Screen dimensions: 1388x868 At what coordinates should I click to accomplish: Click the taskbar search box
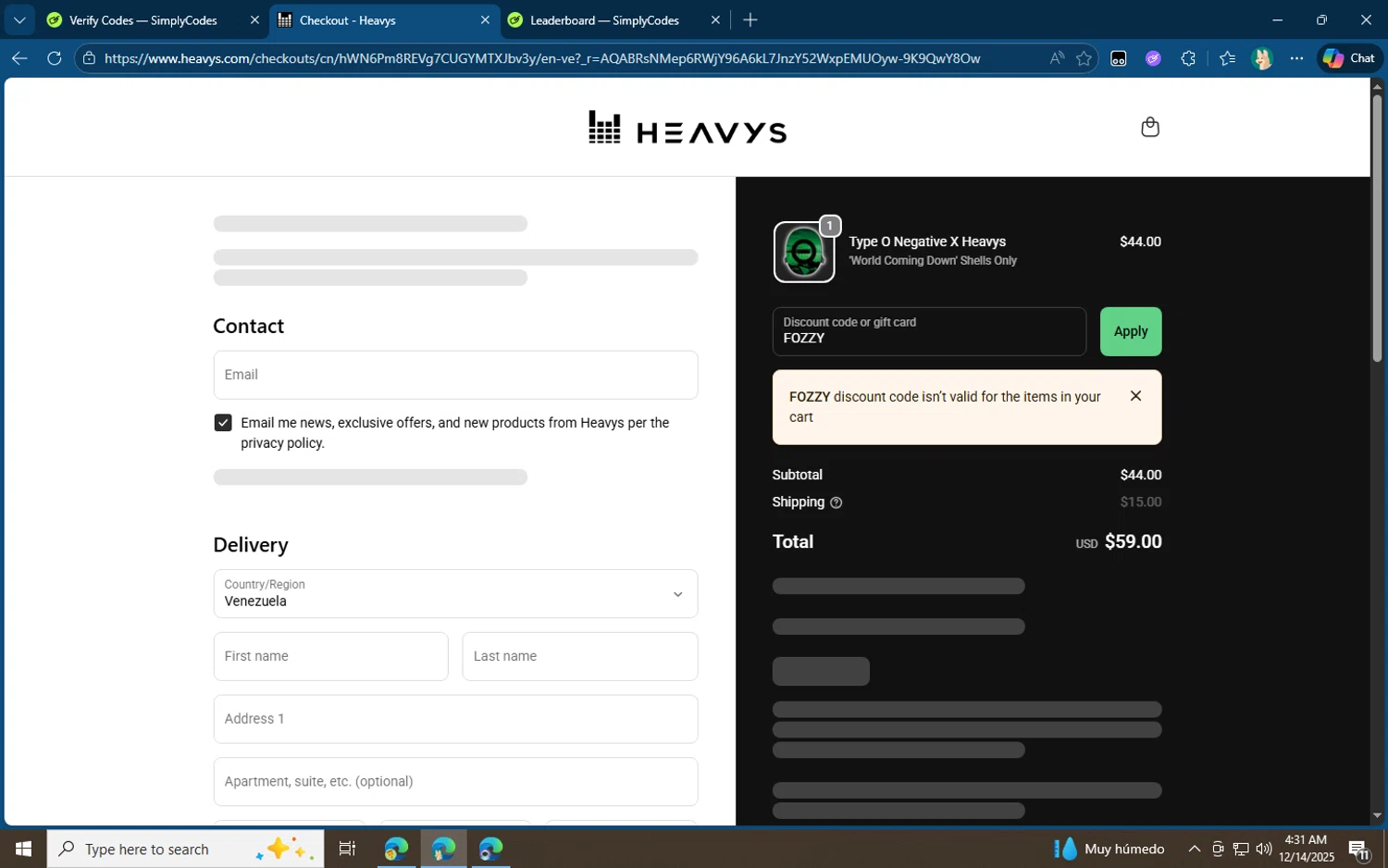tap(185, 849)
